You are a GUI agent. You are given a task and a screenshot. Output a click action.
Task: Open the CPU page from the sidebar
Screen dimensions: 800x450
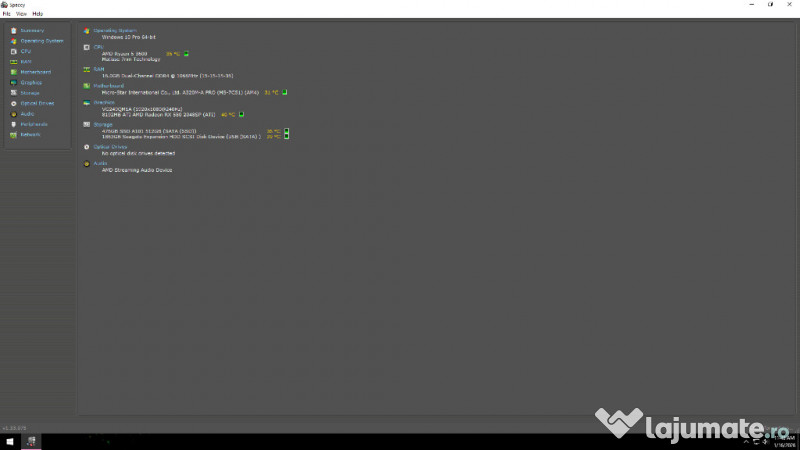[26, 51]
